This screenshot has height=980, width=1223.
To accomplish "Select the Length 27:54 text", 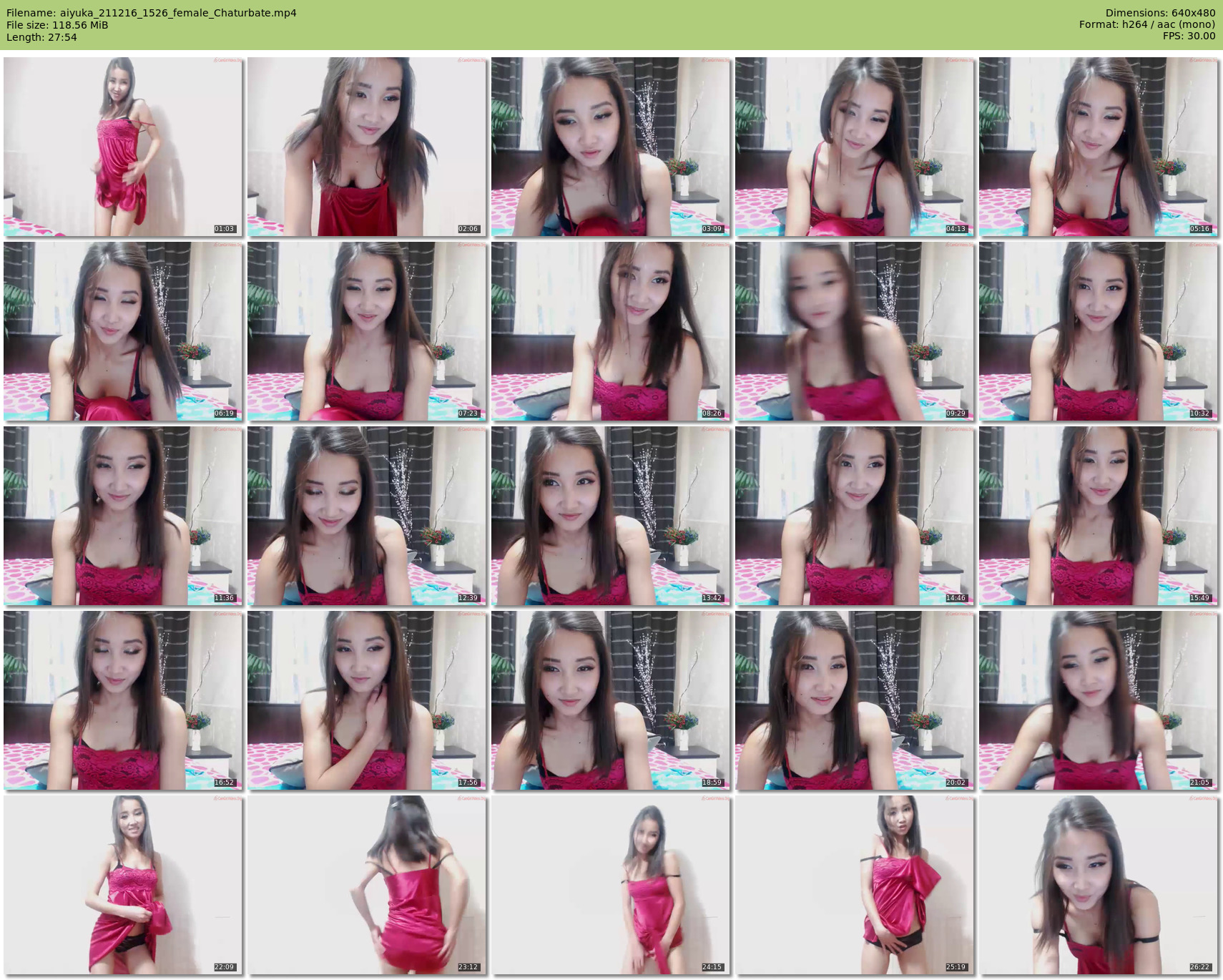I will point(41,37).
